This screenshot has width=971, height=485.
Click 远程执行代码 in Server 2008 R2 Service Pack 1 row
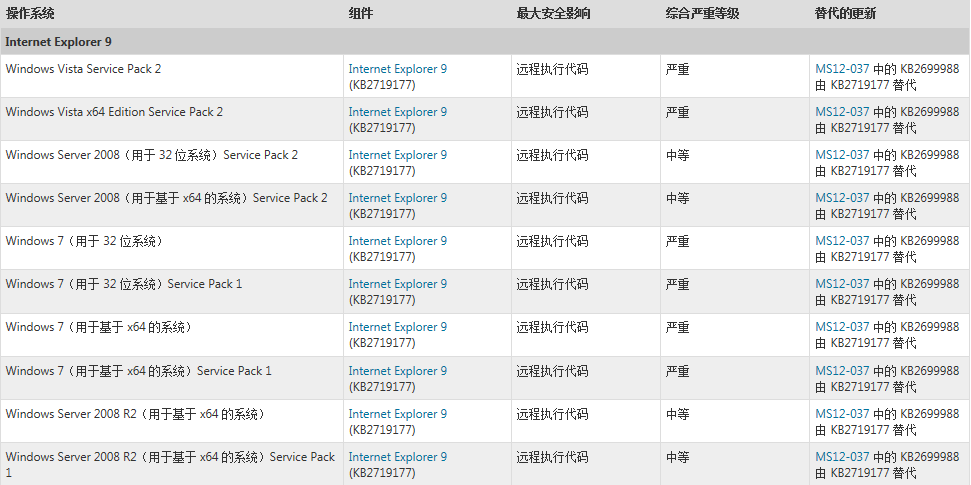tap(552, 457)
